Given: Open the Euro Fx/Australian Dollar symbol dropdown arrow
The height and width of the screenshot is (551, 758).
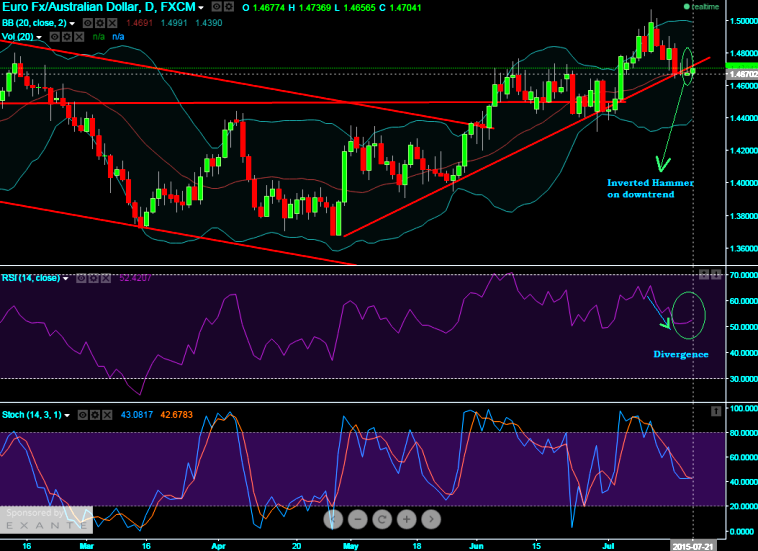Looking at the screenshot, I should point(201,8).
